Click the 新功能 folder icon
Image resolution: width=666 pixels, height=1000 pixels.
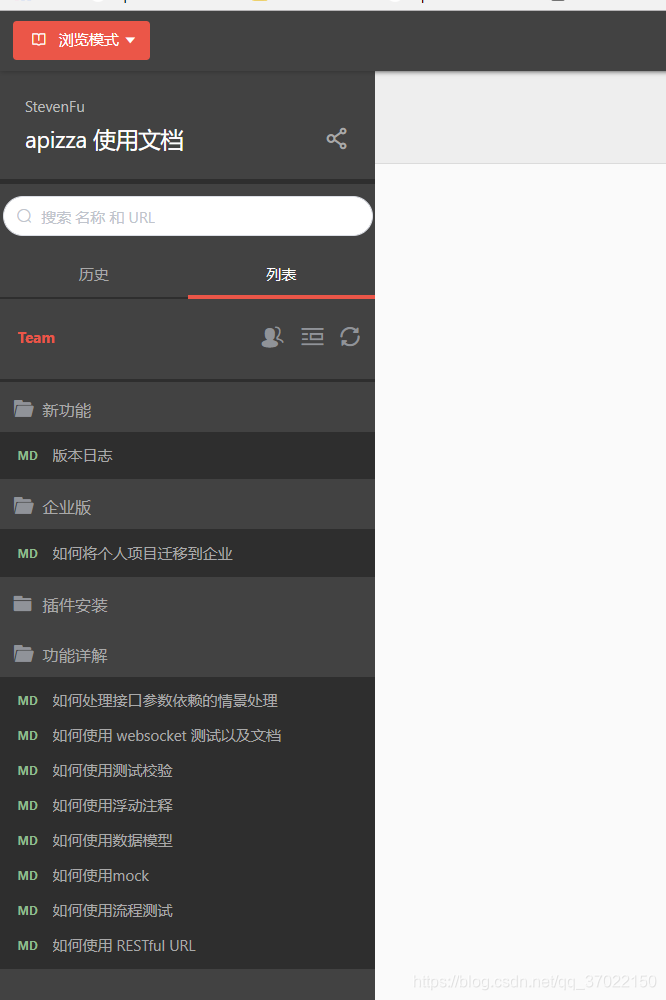(x=24, y=408)
